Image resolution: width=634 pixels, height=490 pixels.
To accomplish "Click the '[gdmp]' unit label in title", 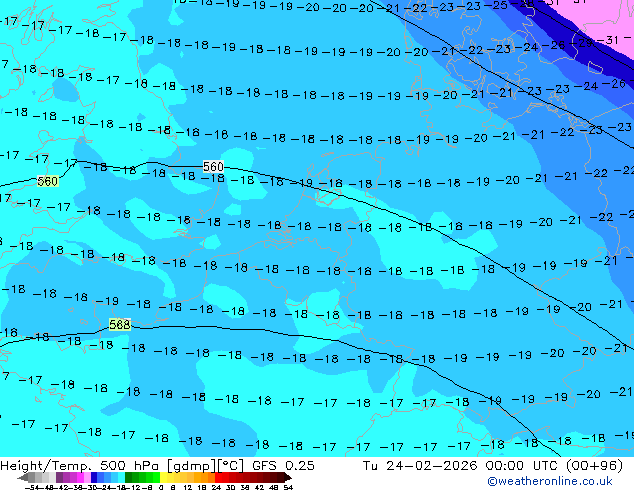I will (192, 466).
